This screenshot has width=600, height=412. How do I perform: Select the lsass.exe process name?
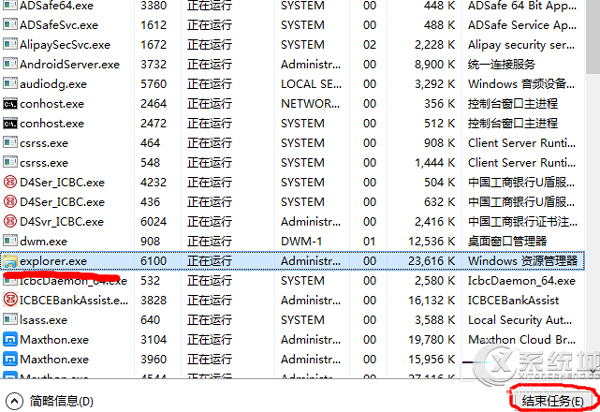44,320
